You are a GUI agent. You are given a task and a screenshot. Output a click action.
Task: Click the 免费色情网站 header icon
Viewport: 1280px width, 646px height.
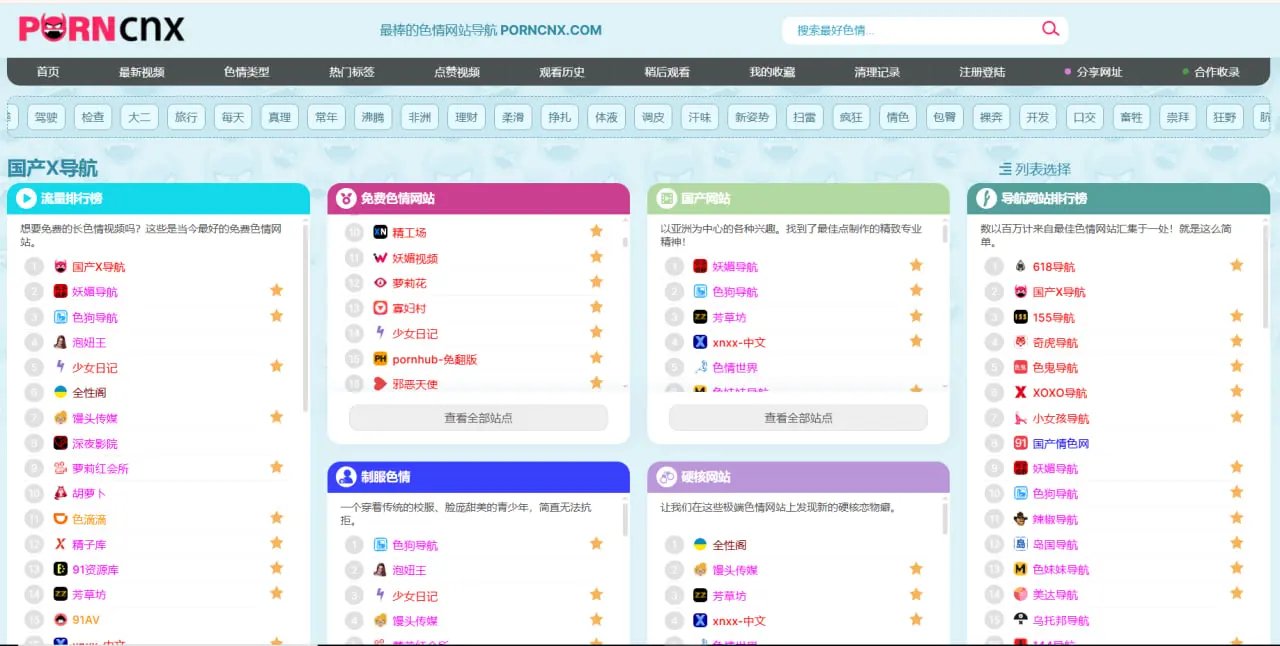pyautogui.click(x=346, y=198)
